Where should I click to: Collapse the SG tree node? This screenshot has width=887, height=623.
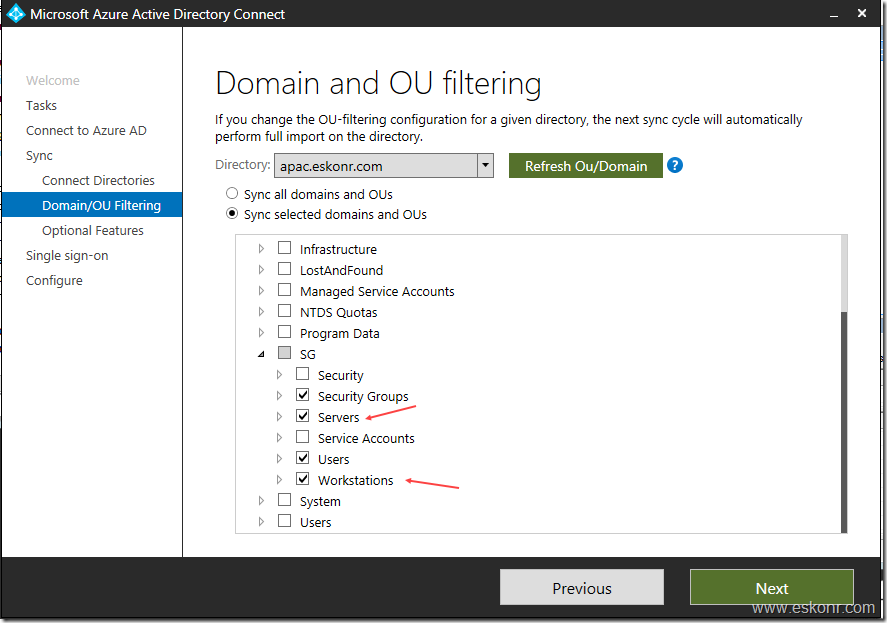click(x=260, y=352)
